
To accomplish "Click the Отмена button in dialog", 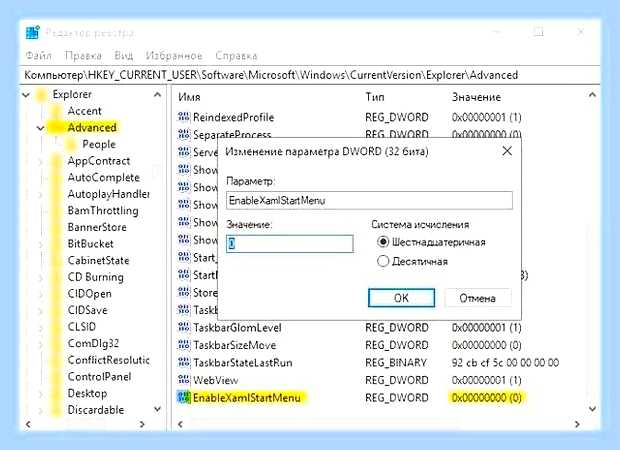I will [x=477, y=298].
